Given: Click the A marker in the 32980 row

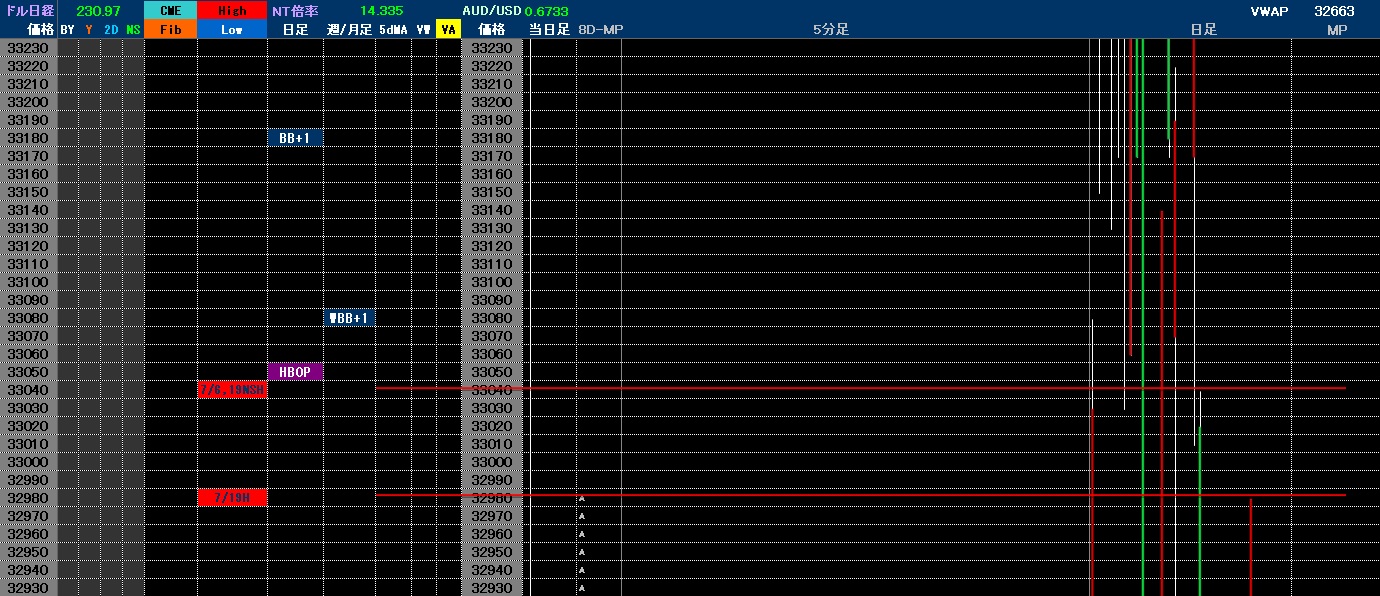Looking at the screenshot, I should point(581,498).
